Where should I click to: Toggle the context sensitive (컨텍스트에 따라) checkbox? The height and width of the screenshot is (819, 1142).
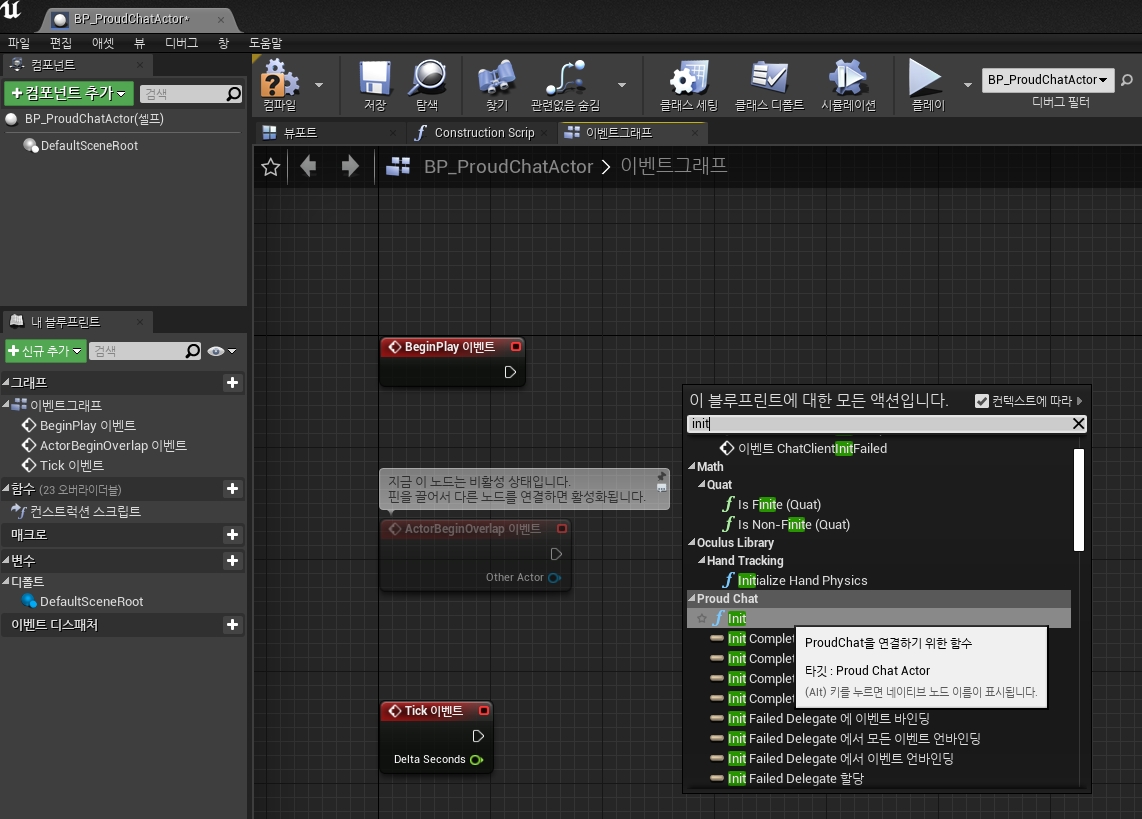pos(981,401)
